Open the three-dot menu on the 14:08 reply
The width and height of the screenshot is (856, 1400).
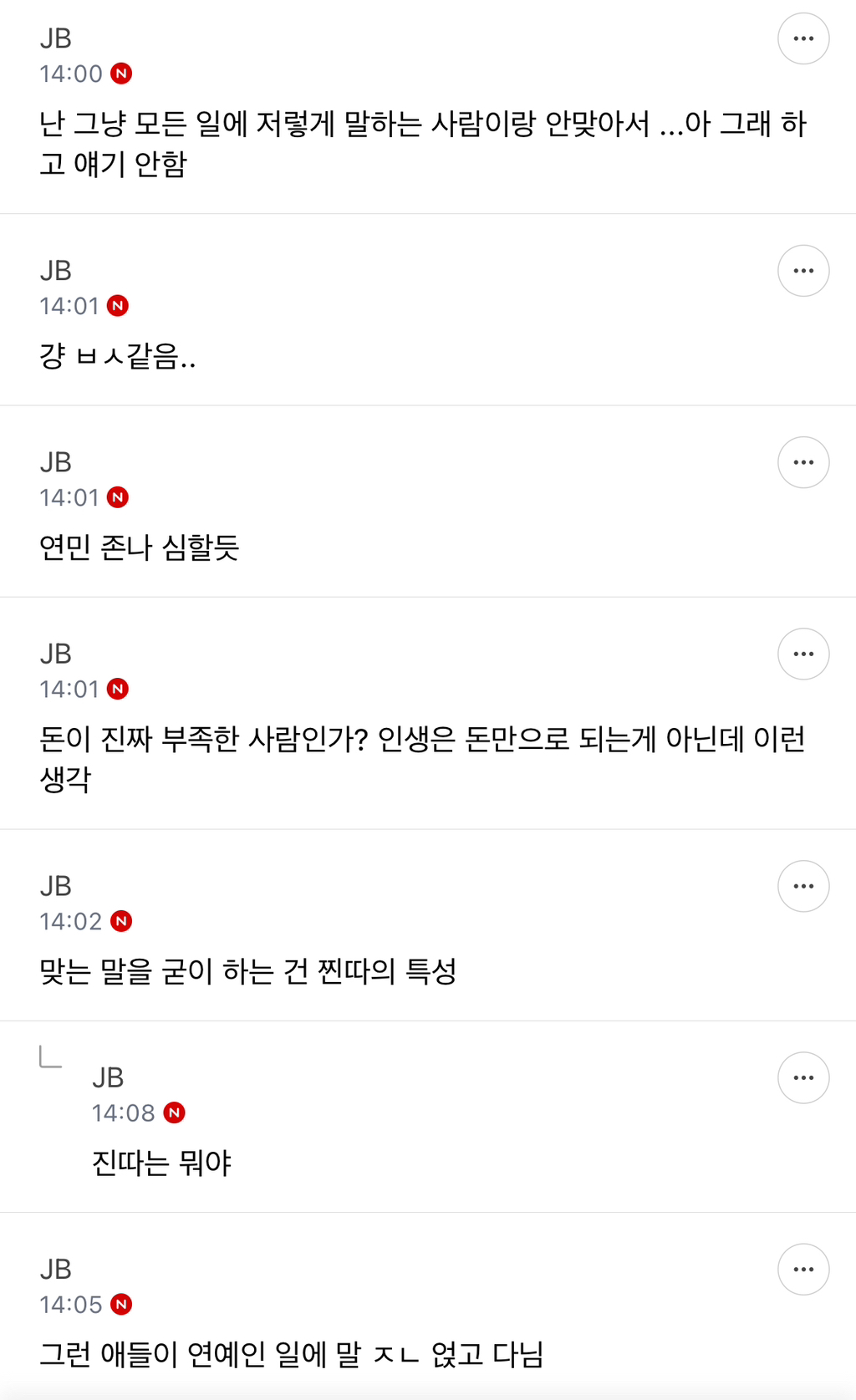(802, 1077)
